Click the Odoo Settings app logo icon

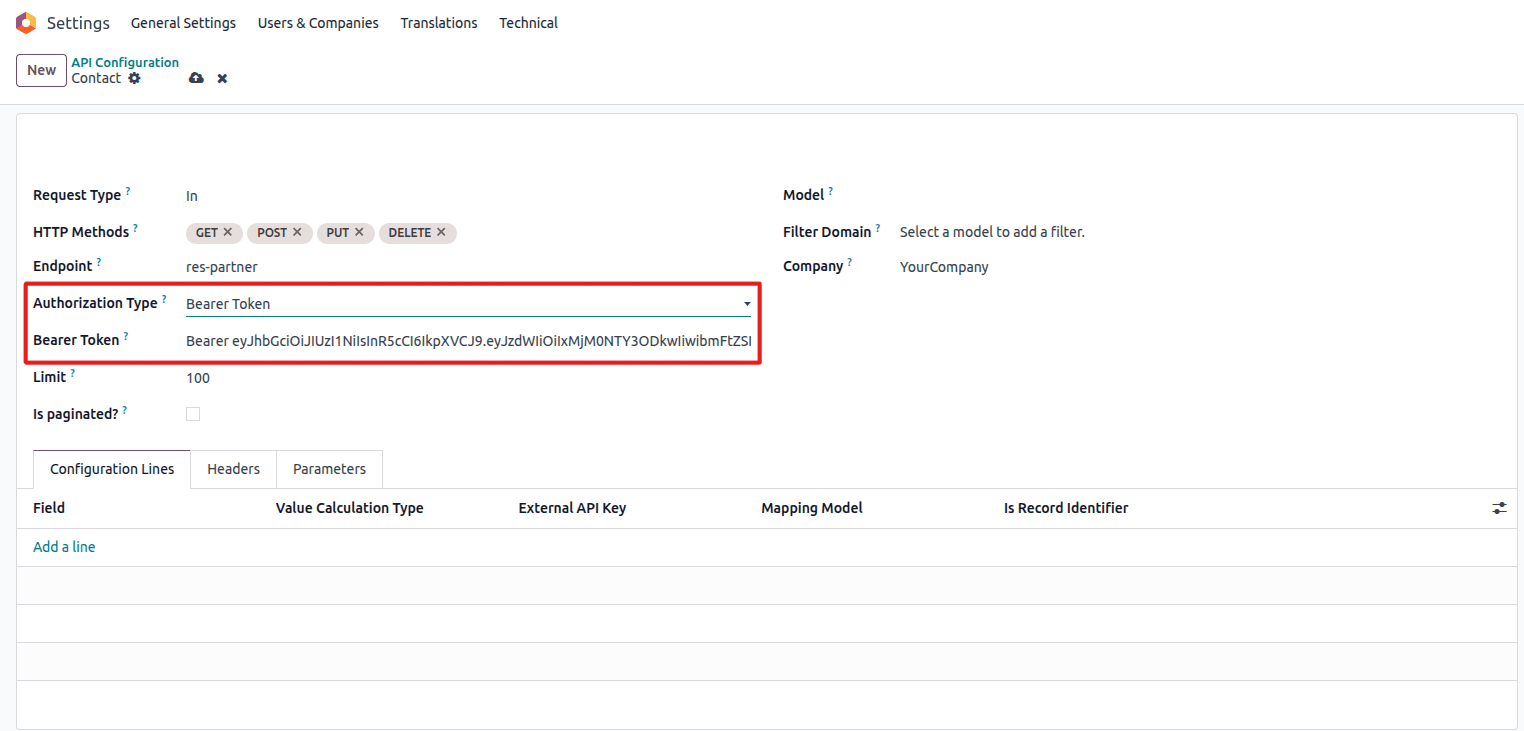click(x=26, y=22)
